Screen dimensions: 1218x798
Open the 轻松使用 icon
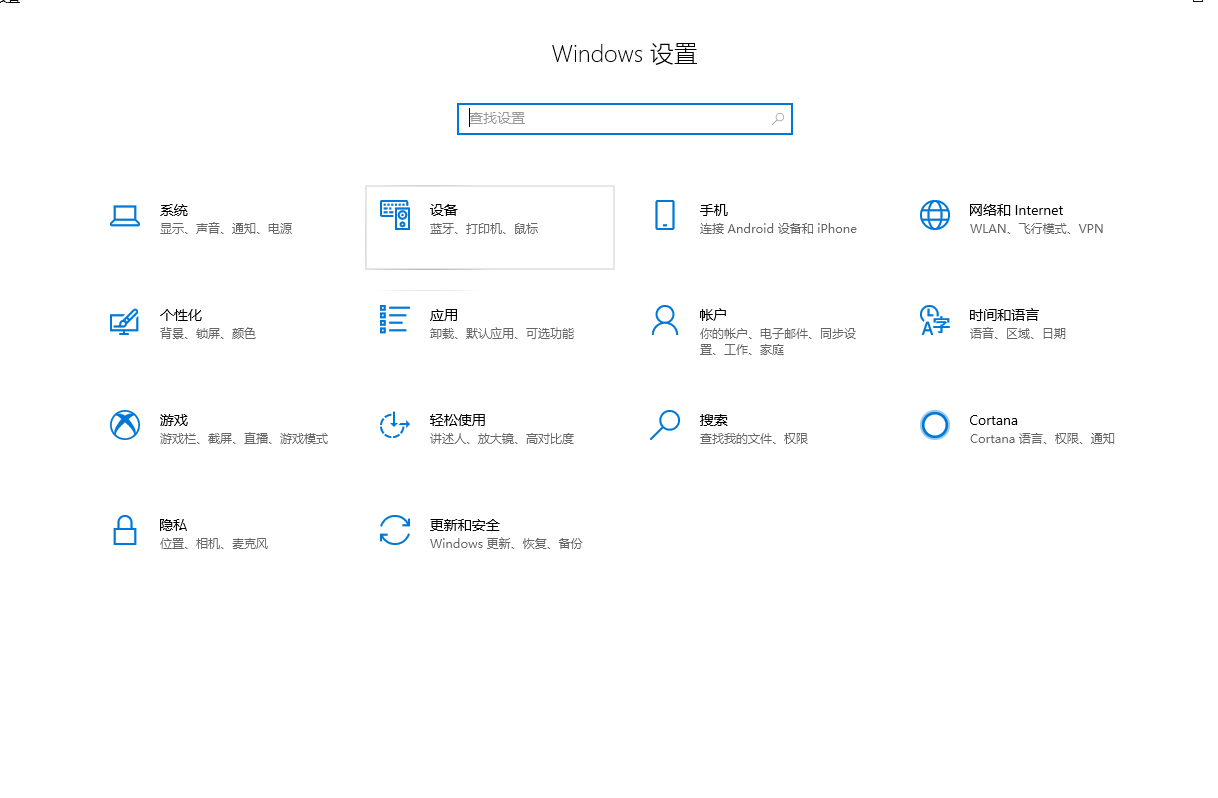(395, 425)
